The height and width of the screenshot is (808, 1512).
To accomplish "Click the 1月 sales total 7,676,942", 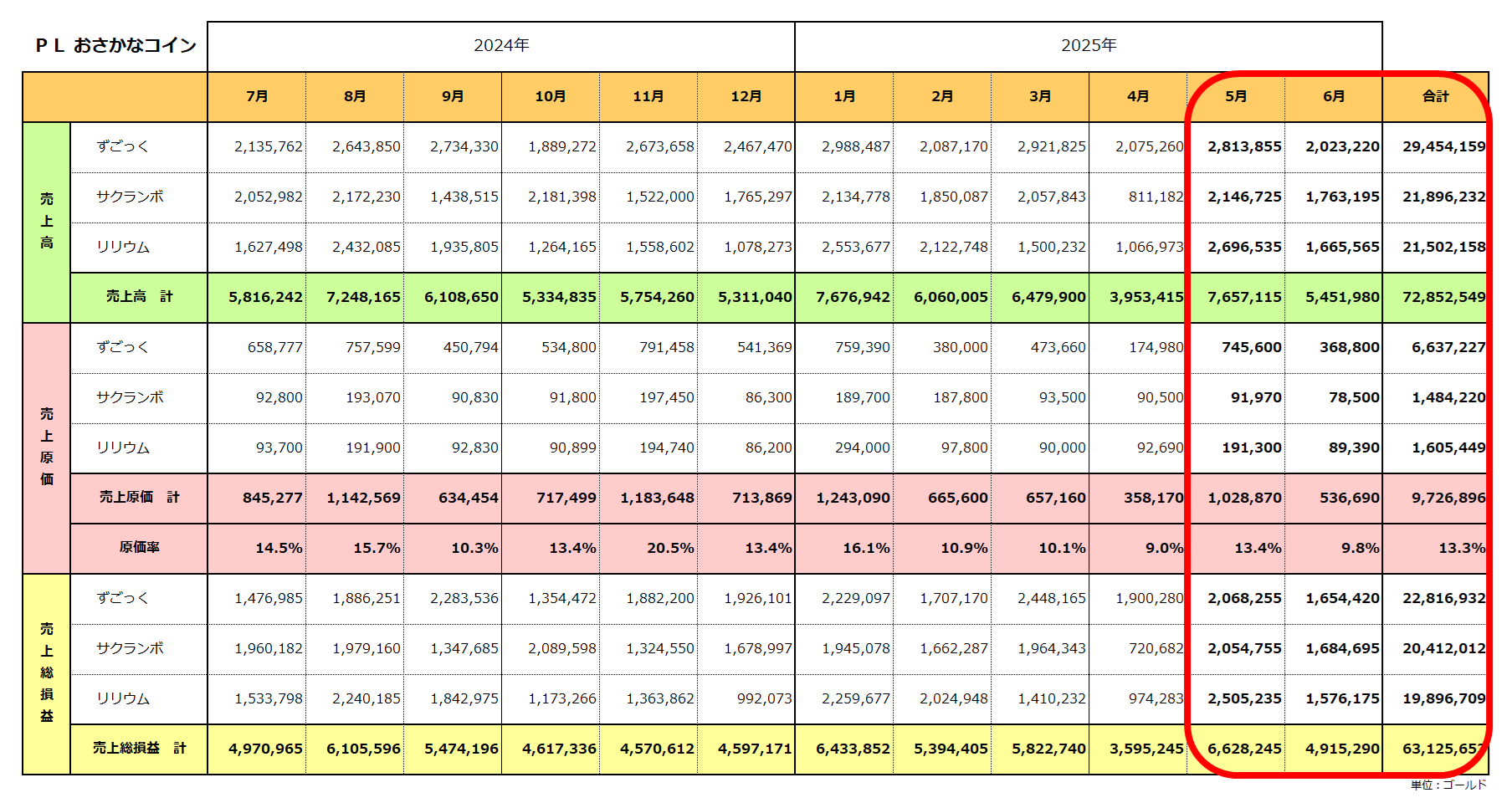I will 853,297.
